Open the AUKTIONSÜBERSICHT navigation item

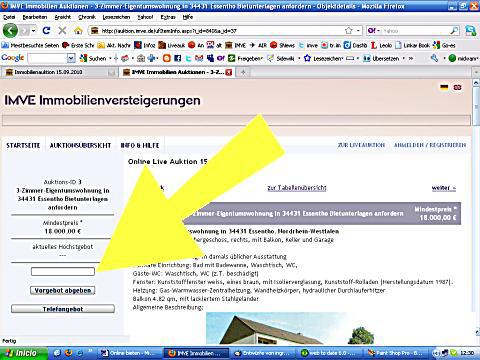(x=80, y=145)
